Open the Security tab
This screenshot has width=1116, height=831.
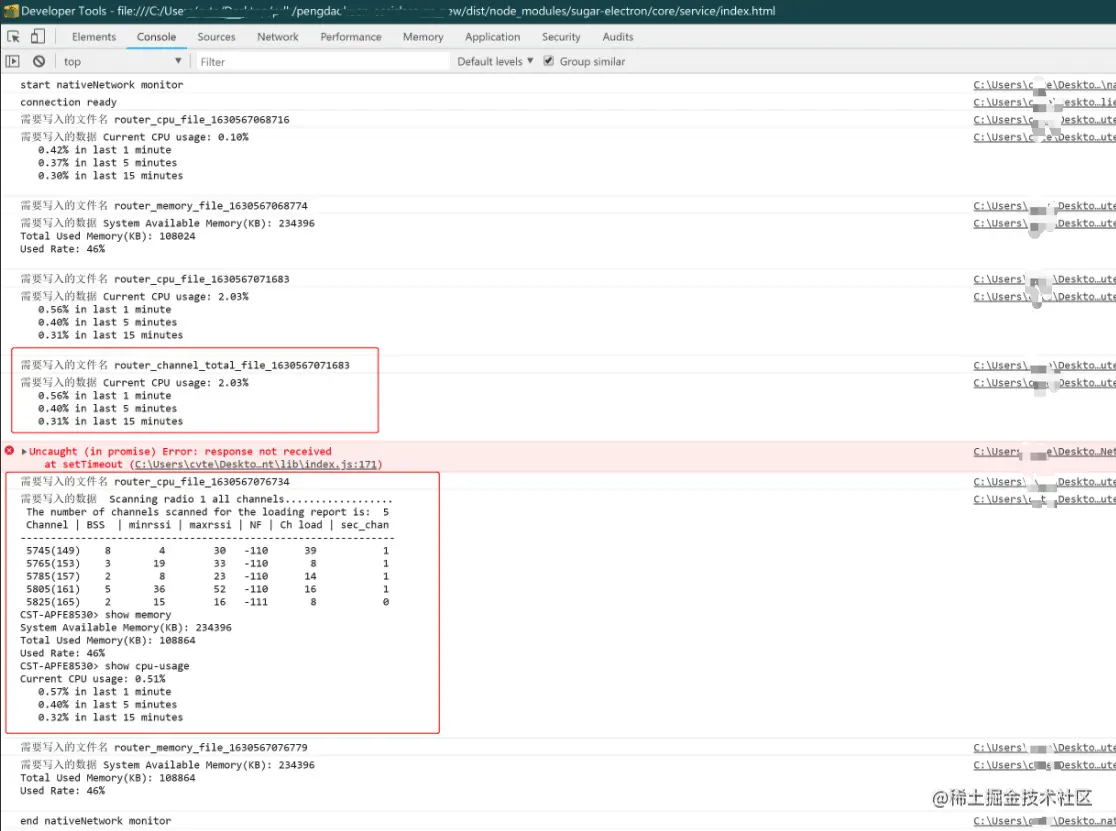pos(561,36)
